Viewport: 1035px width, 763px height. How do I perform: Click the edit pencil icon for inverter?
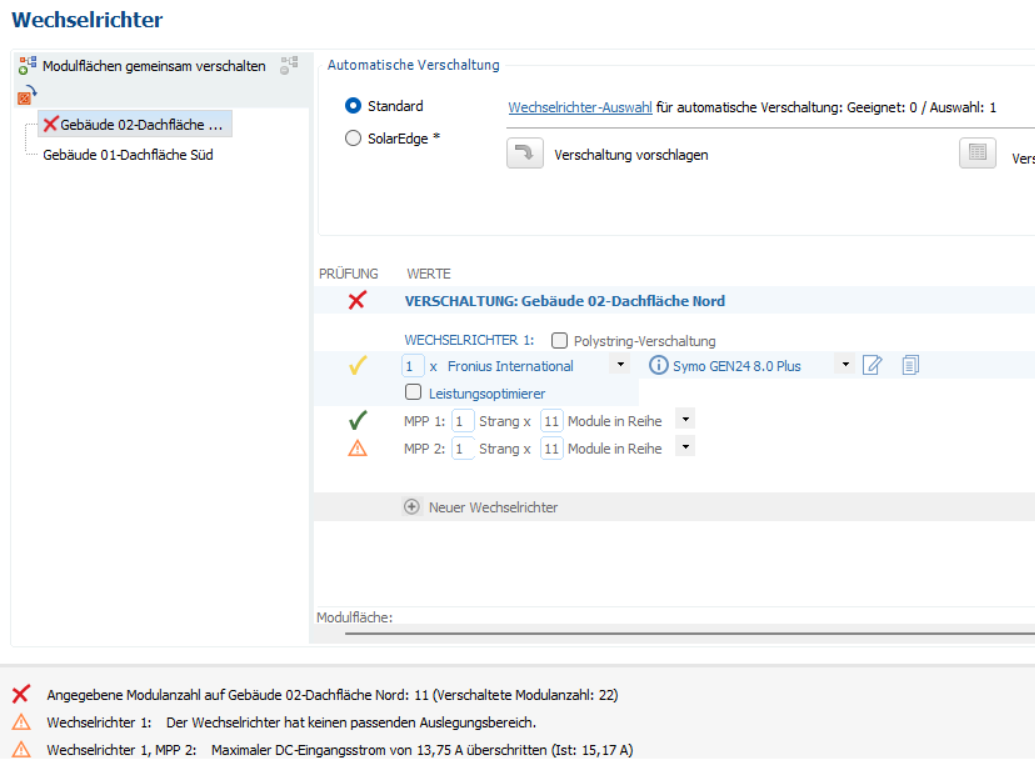pyautogui.click(x=872, y=365)
